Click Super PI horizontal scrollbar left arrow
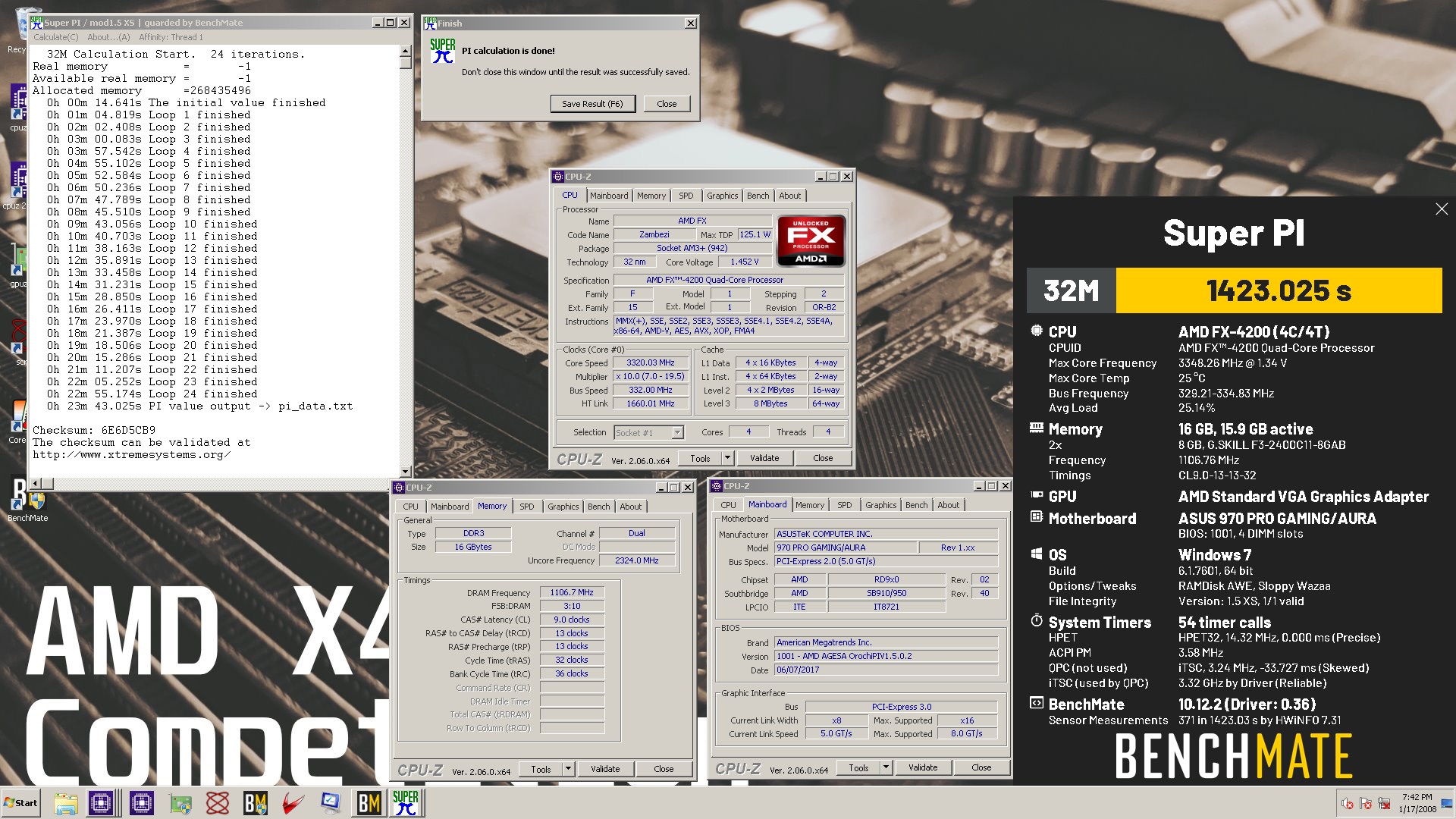Viewport: 1456px width, 819px height. point(36,483)
